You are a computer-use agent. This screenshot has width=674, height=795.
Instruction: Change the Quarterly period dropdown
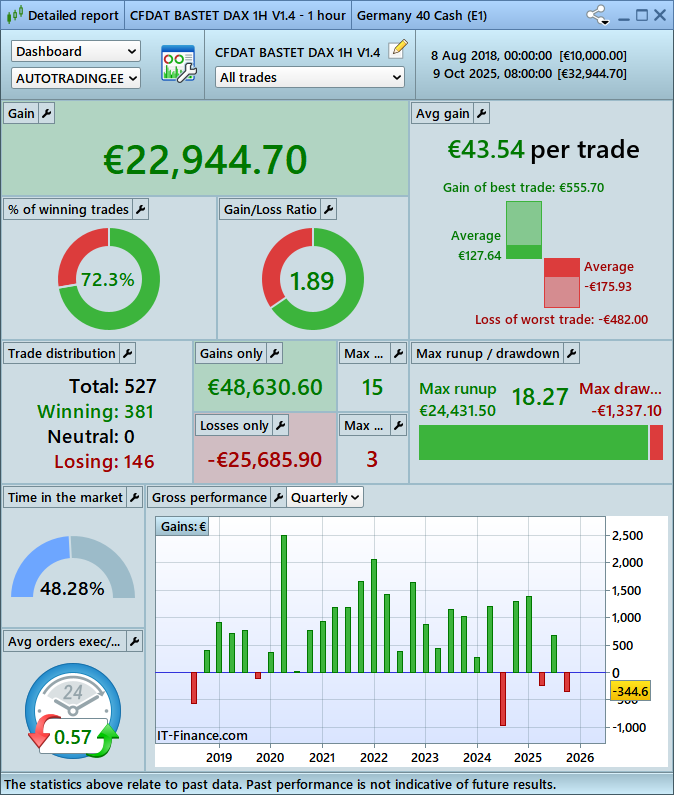(x=325, y=497)
